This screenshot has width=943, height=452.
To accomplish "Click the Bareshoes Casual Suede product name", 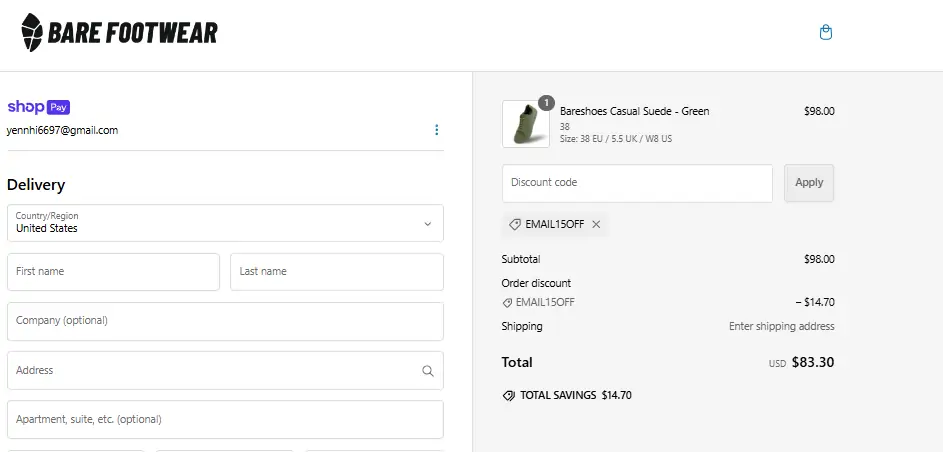I will (x=634, y=111).
